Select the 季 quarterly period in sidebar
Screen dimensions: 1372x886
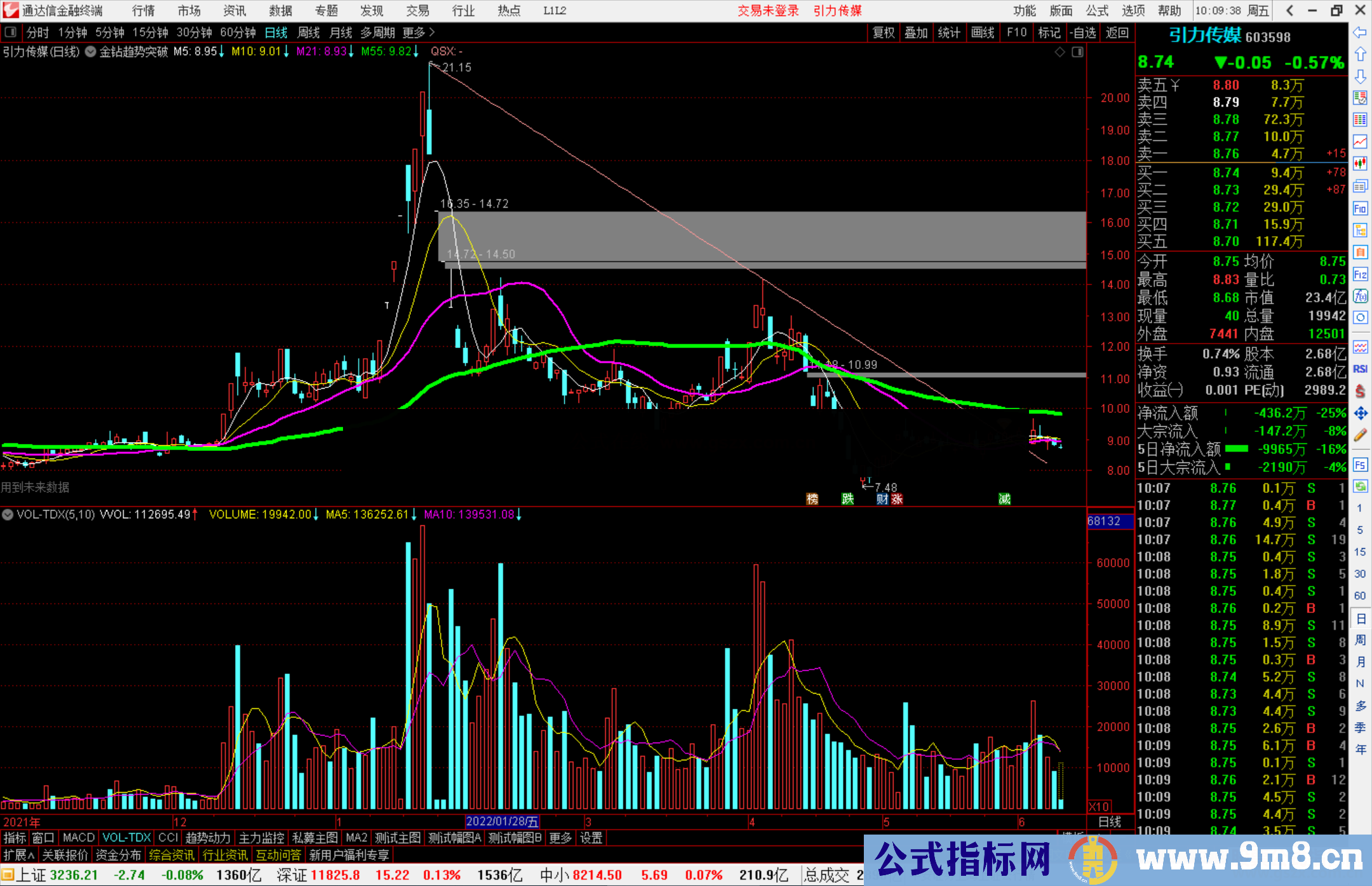[1360, 727]
